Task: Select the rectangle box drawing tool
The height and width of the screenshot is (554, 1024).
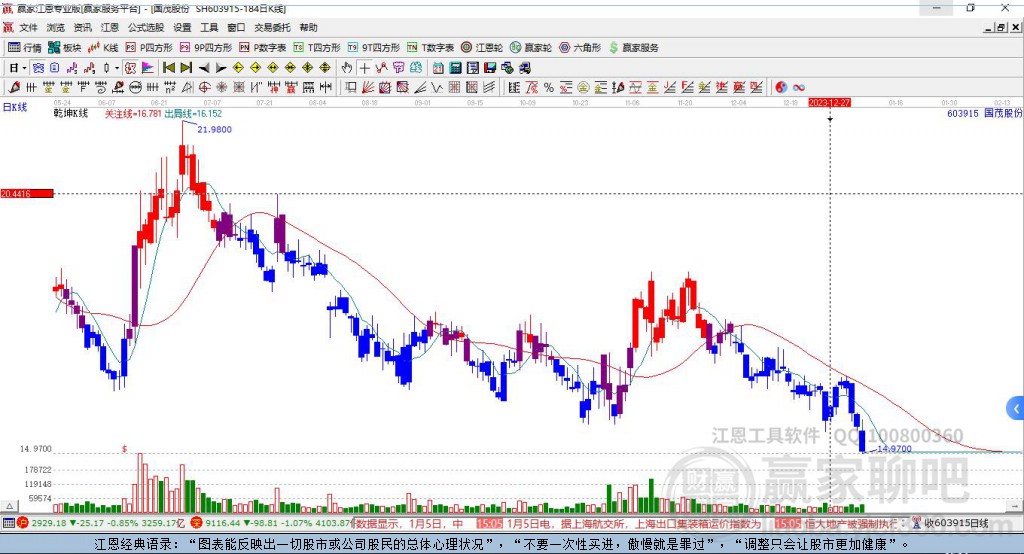Action: pos(351,88)
